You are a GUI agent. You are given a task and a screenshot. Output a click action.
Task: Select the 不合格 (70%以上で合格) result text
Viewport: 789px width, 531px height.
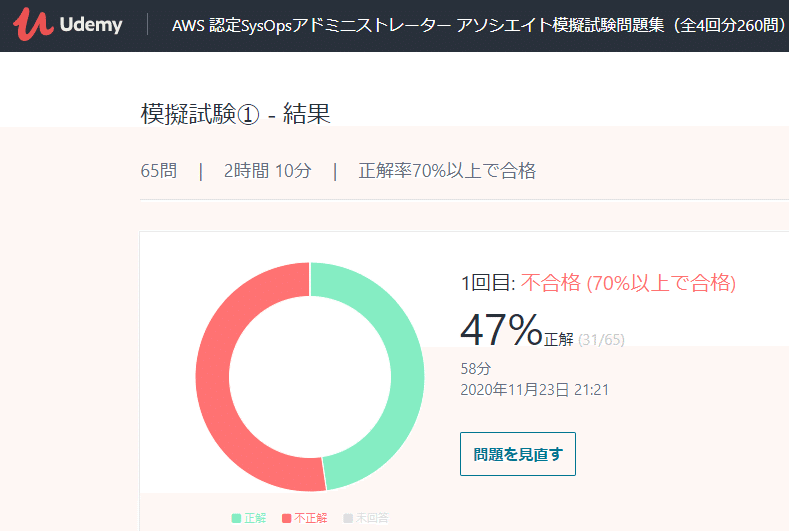coord(628,283)
